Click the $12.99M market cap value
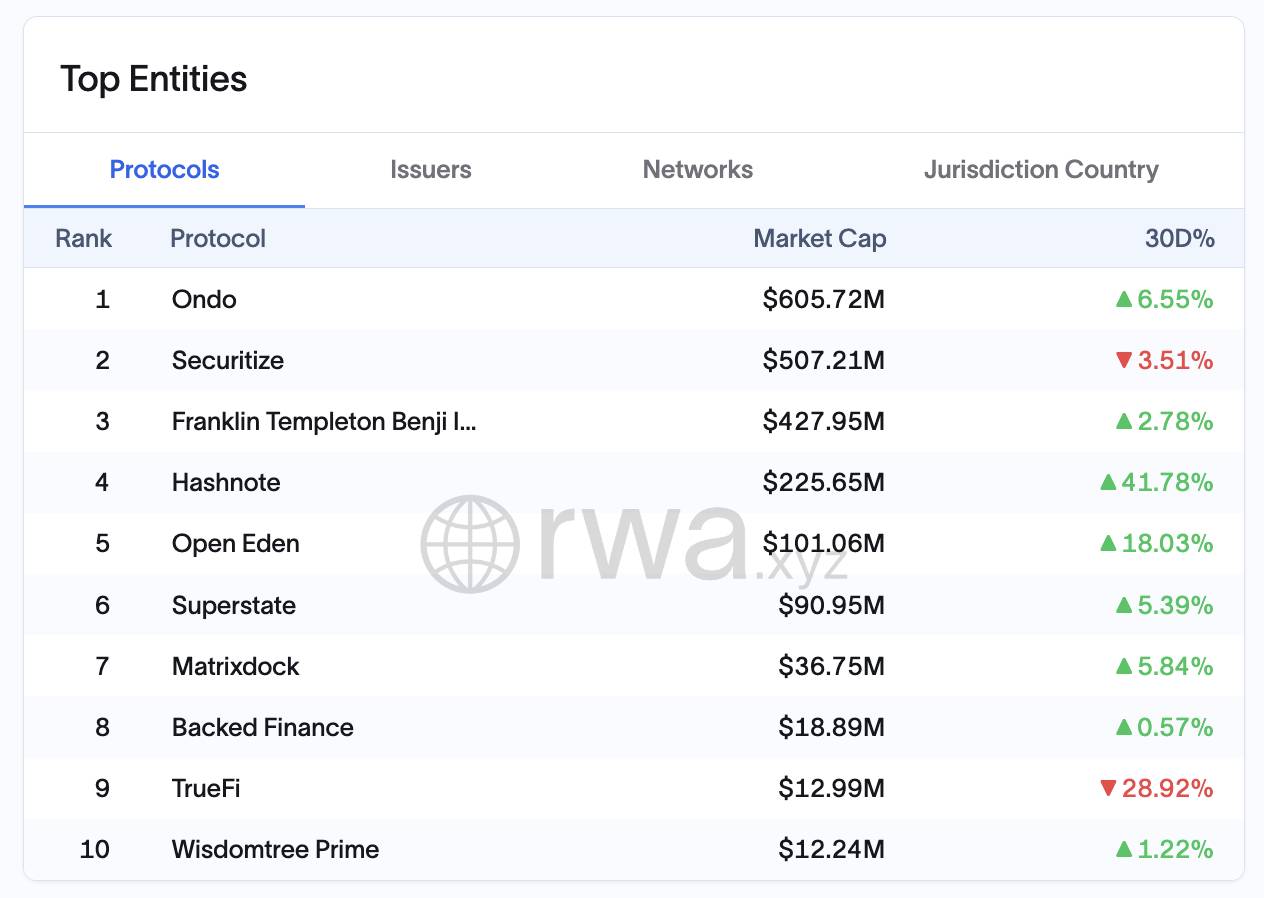Screen dimensions: 1264x898 [832, 788]
